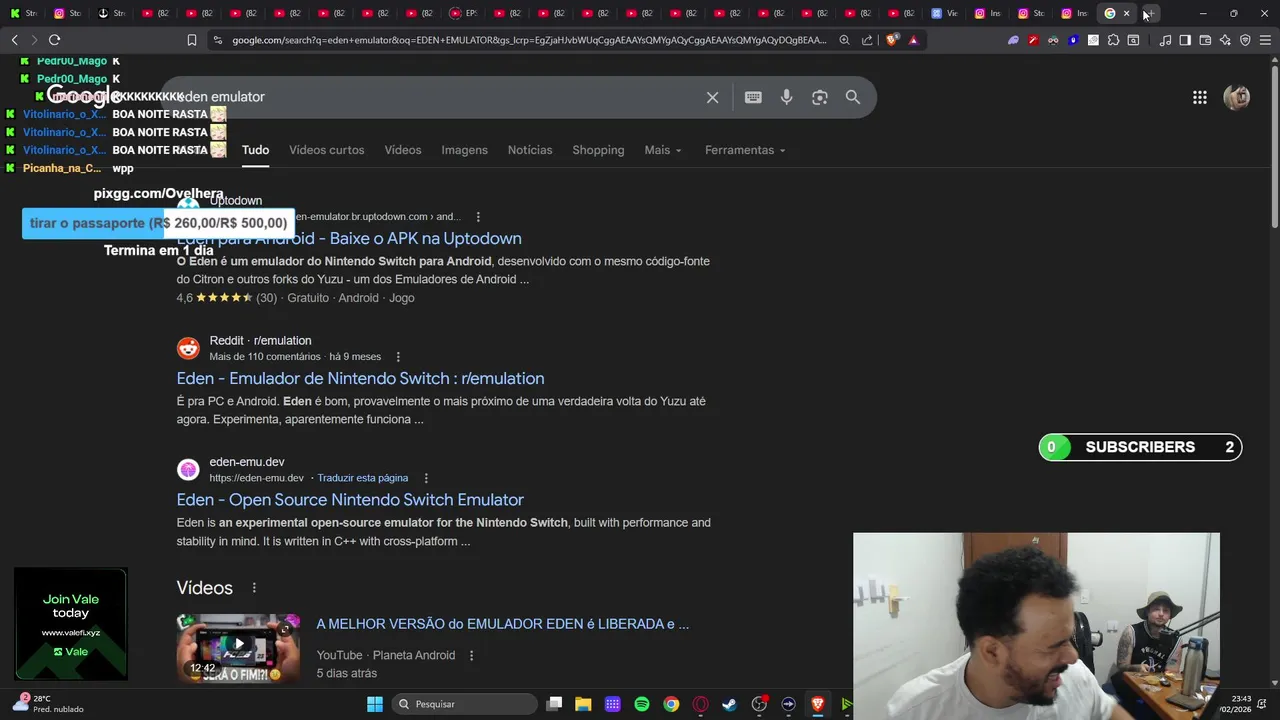Open File Explorer from the taskbar
1280x720 pixels.
(583, 704)
